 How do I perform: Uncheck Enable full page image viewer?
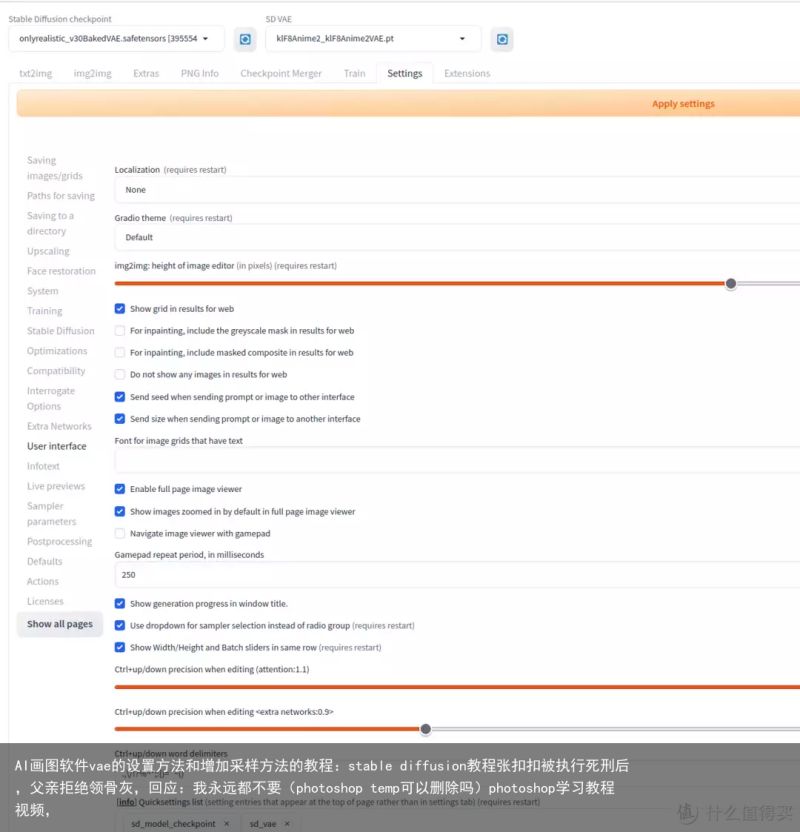[120, 489]
